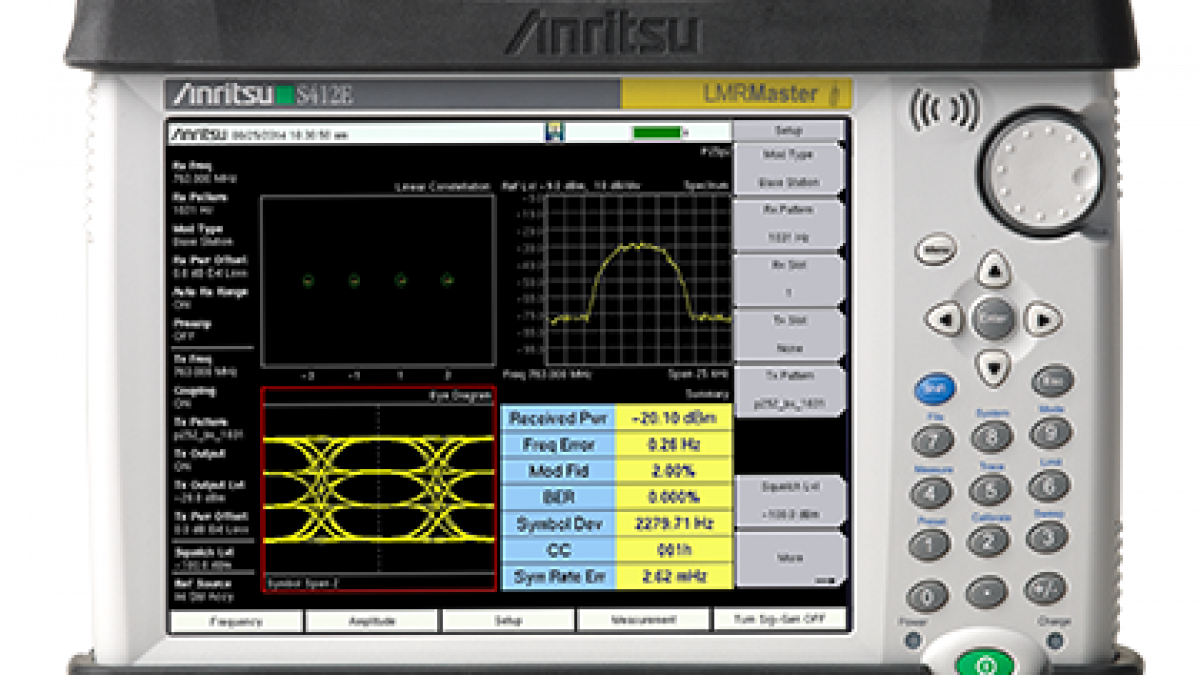Tap the number 8 System key
1200x675 pixels.
point(991,436)
